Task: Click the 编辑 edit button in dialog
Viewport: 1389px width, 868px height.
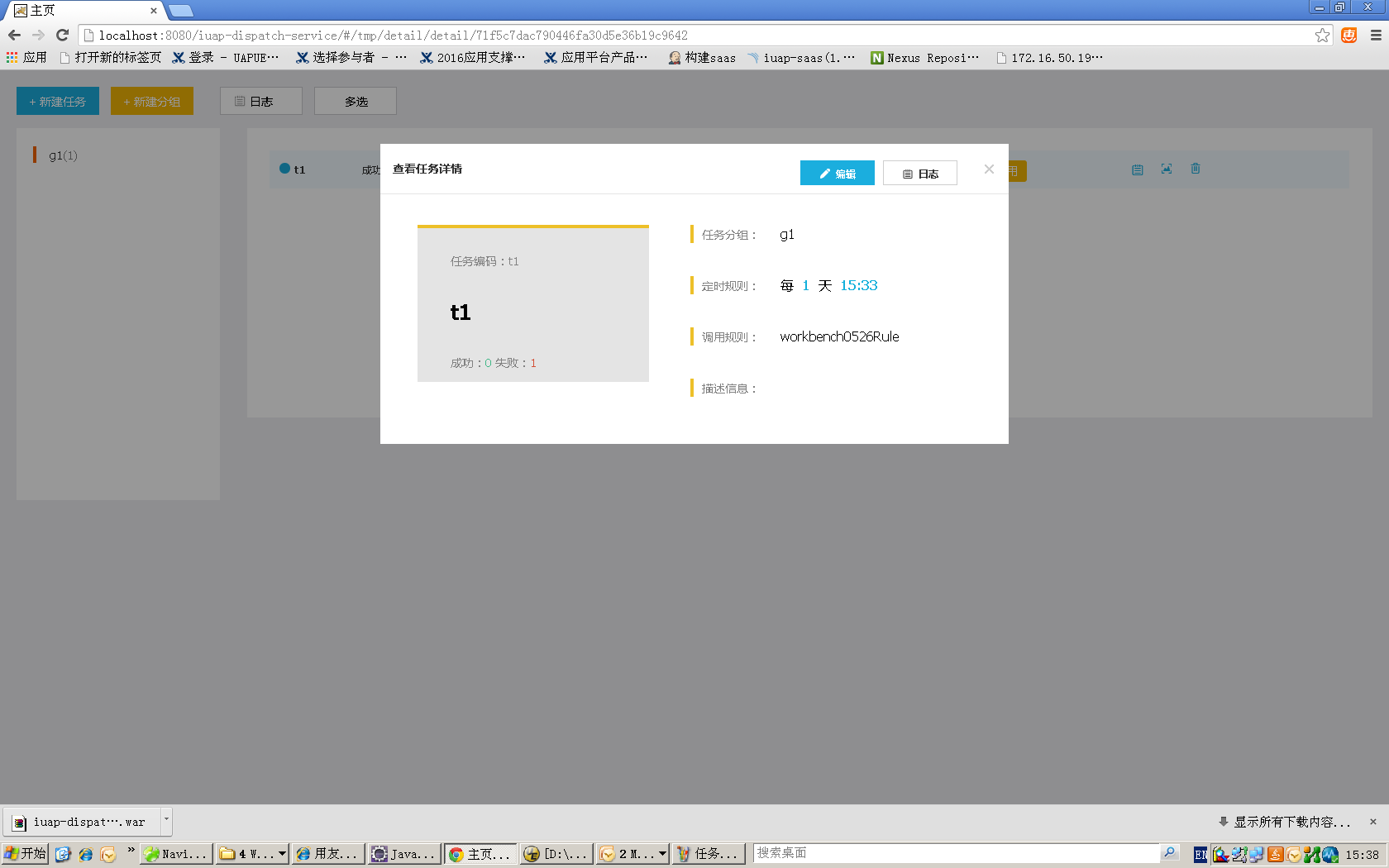Action: [x=837, y=173]
